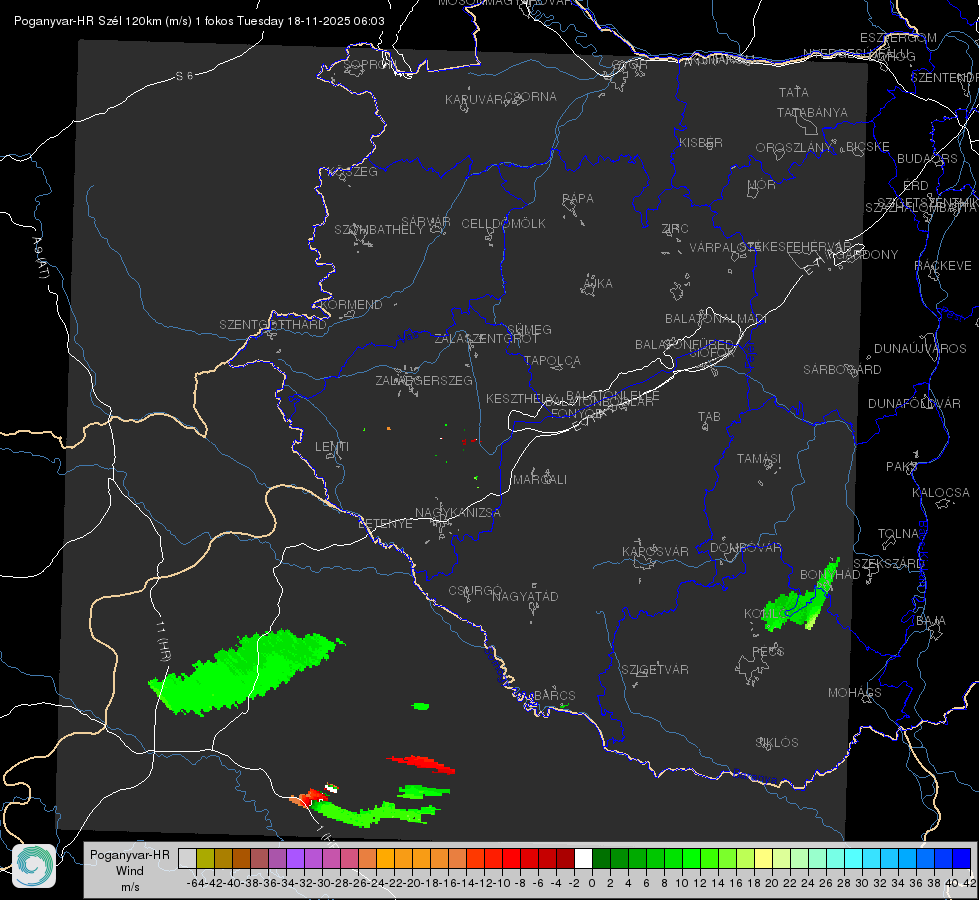
Task: Select the PÉCS city label
Action: pyautogui.click(x=768, y=651)
